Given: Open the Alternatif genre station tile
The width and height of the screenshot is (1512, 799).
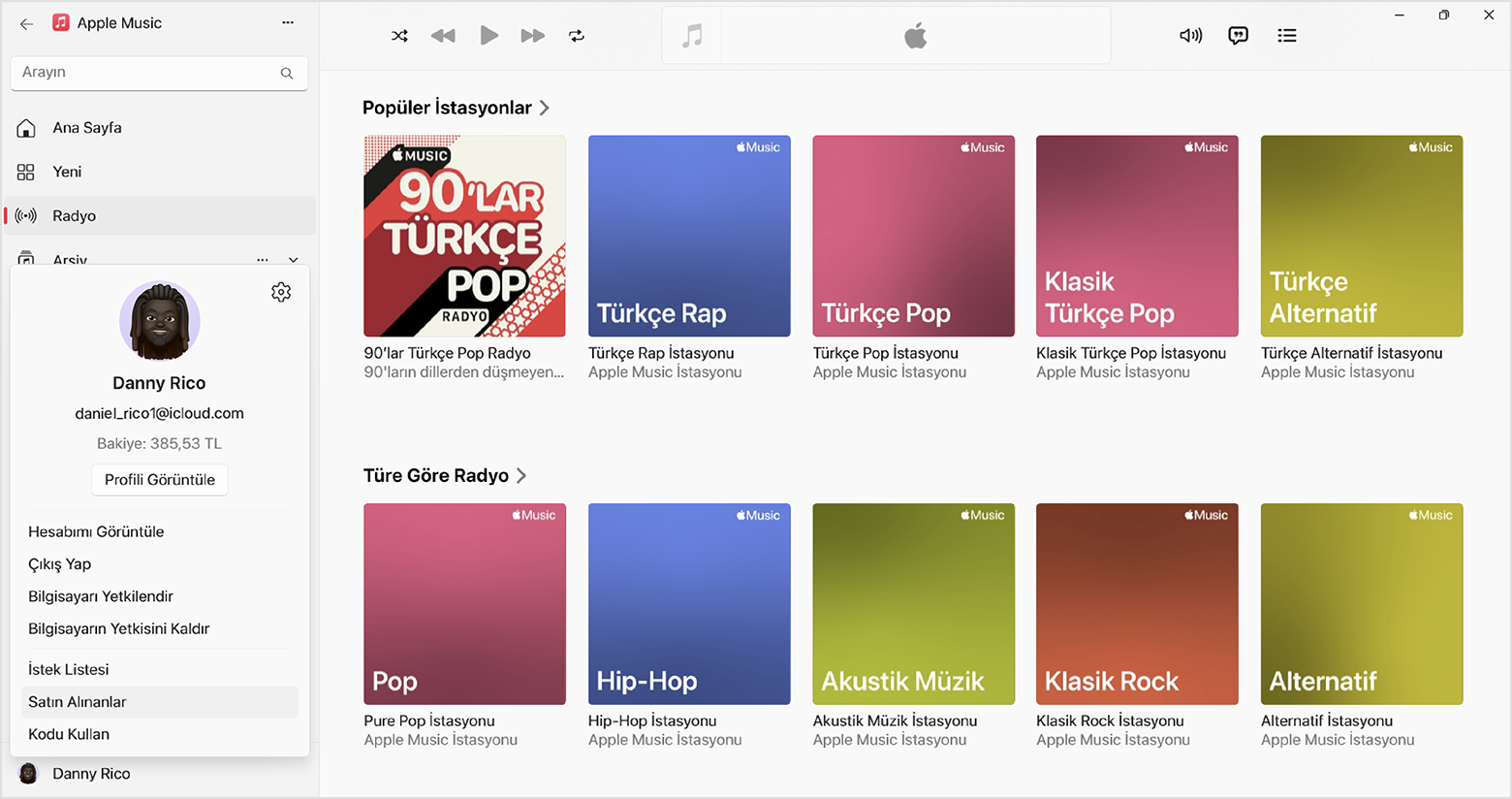Looking at the screenshot, I should (1362, 604).
